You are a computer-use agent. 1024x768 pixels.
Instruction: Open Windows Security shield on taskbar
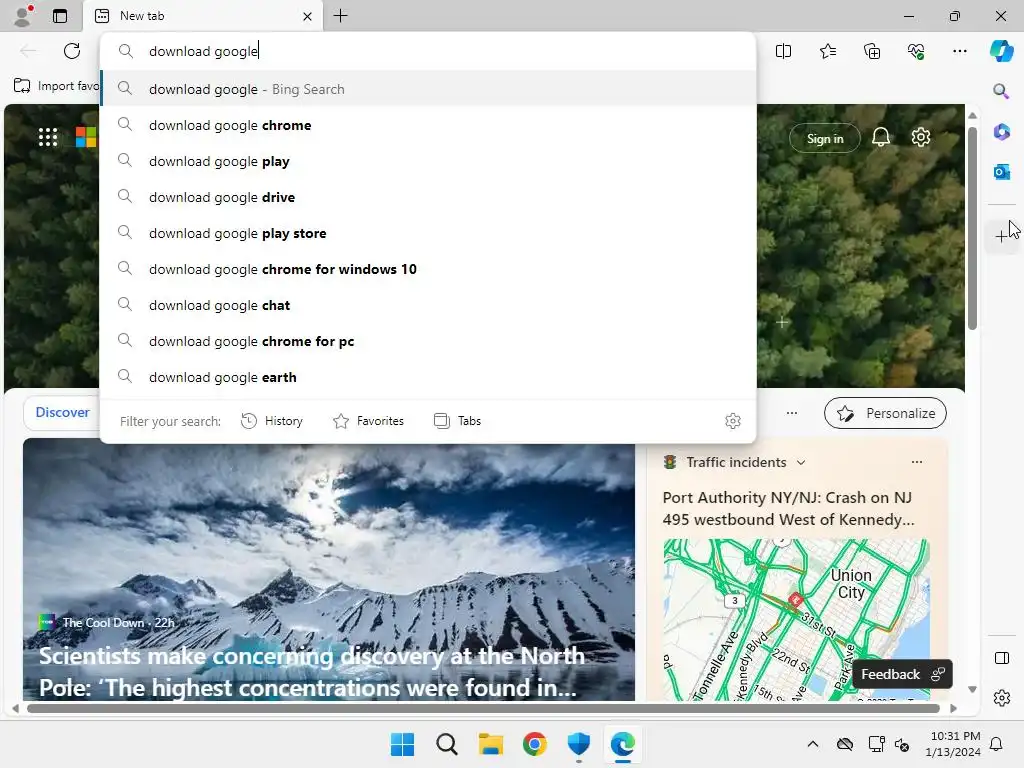click(579, 744)
